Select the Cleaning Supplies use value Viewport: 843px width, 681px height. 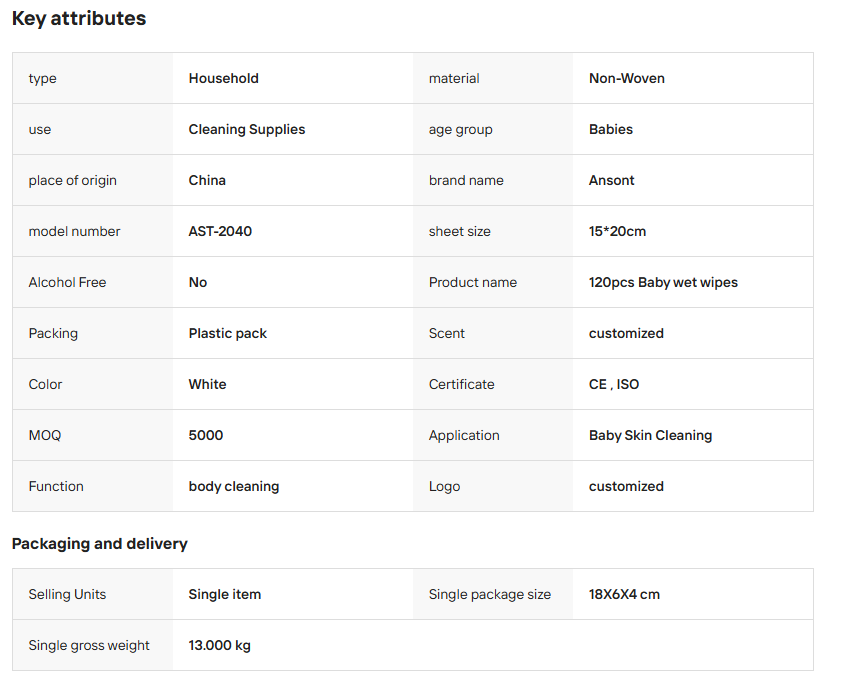click(x=247, y=130)
